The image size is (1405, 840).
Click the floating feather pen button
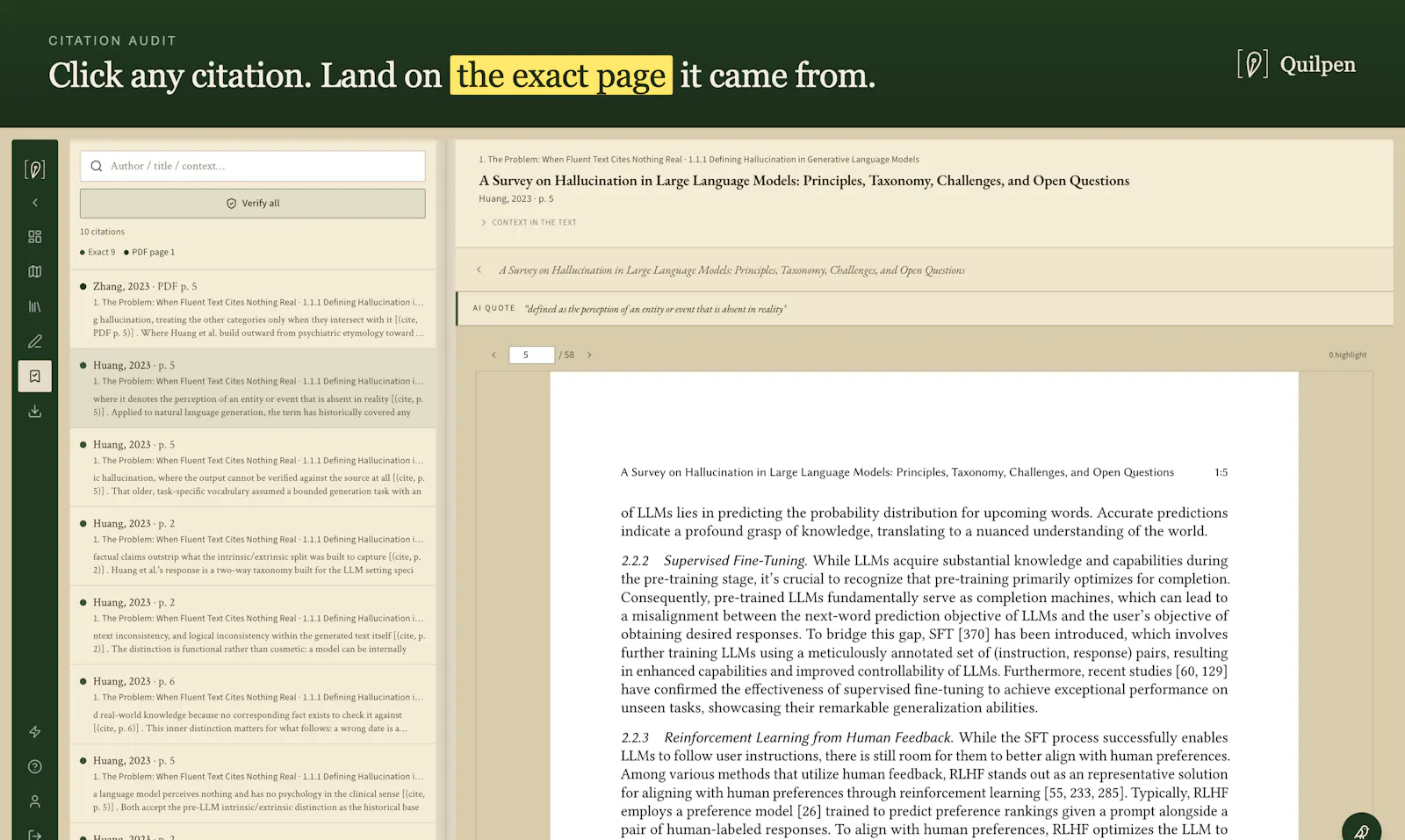coord(1361,829)
